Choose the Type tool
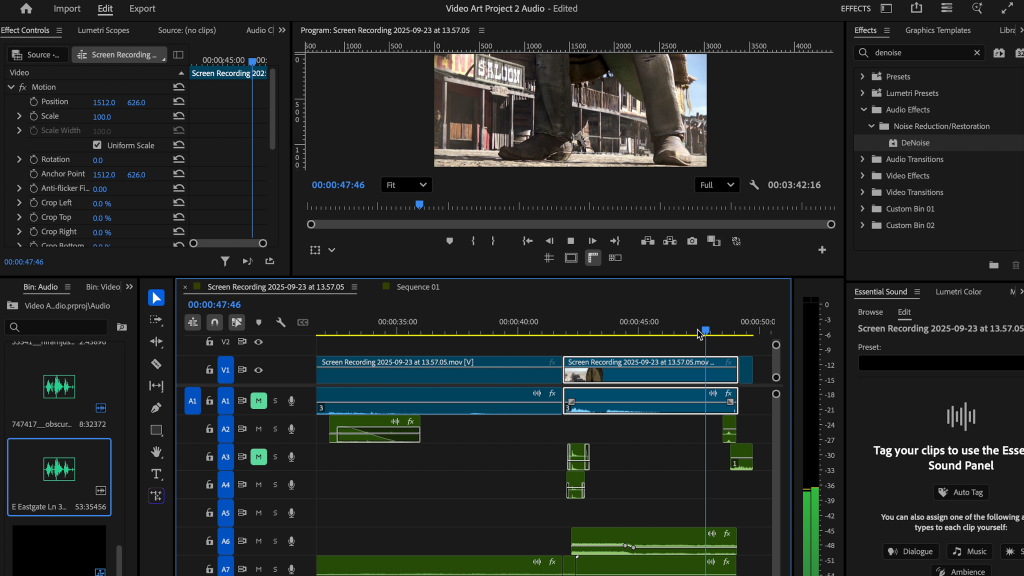Image resolution: width=1024 pixels, height=576 pixels. pyautogui.click(x=156, y=474)
